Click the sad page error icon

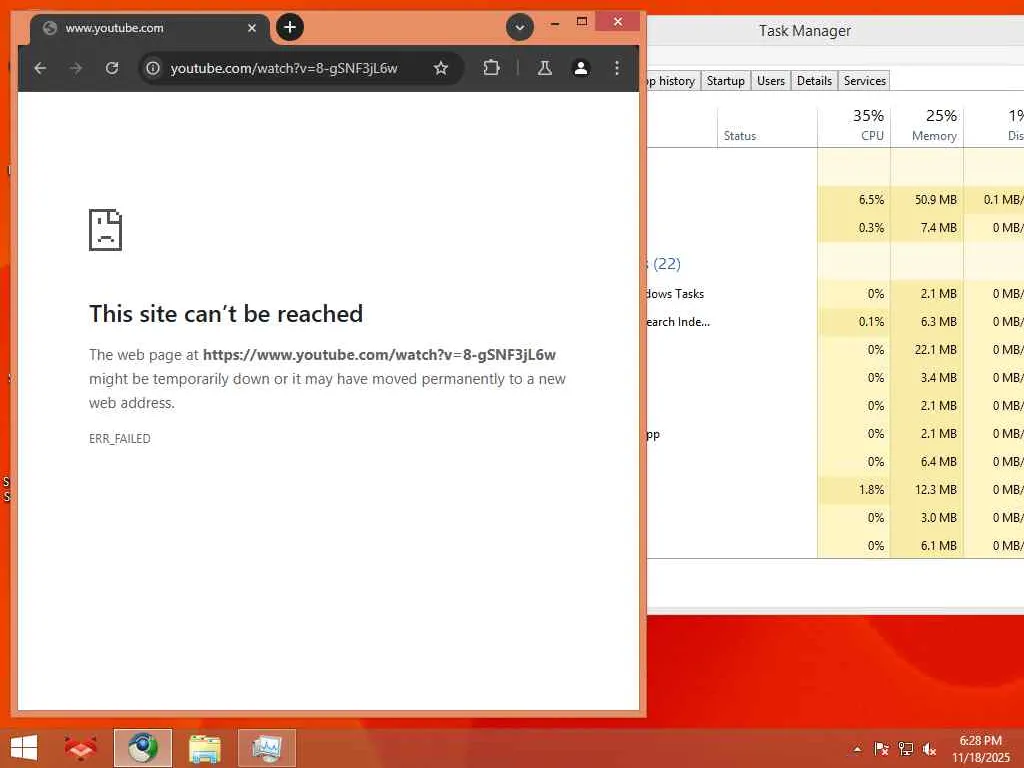[105, 230]
